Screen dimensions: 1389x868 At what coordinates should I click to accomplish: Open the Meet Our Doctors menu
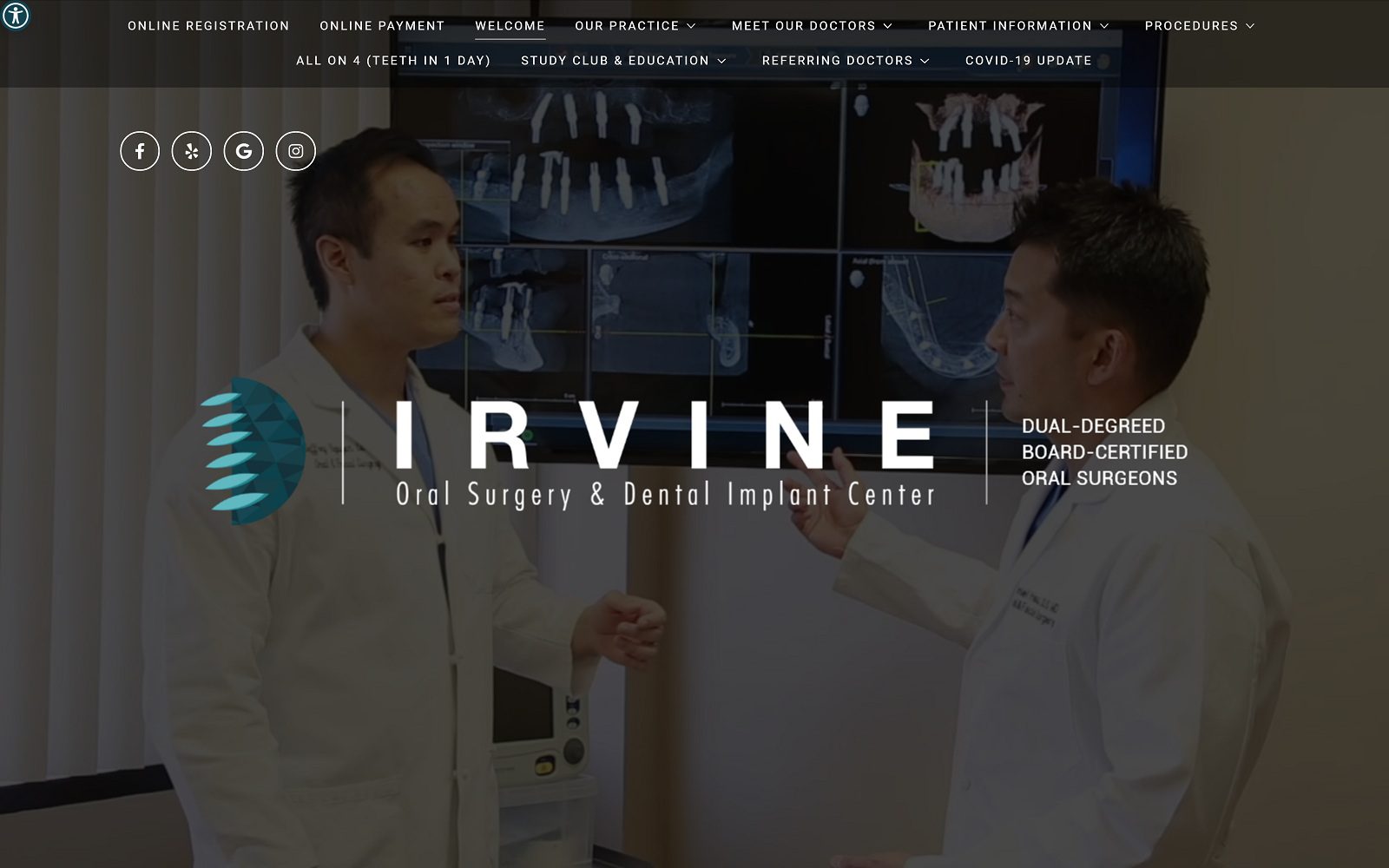coord(804,26)
